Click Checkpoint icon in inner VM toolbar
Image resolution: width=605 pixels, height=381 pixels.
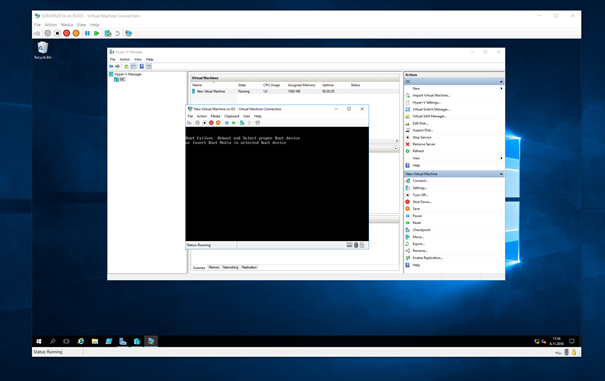pos(242,123)
